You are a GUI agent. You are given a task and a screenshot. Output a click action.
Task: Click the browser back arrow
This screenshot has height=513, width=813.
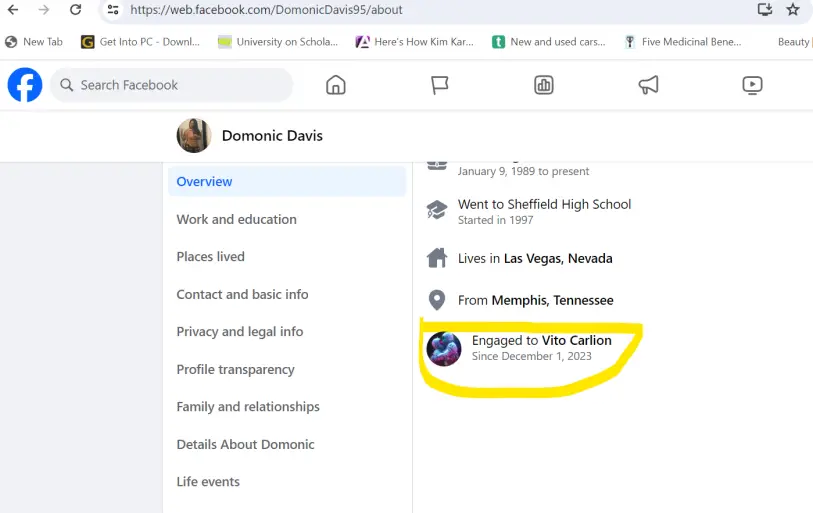click(13, 10)
